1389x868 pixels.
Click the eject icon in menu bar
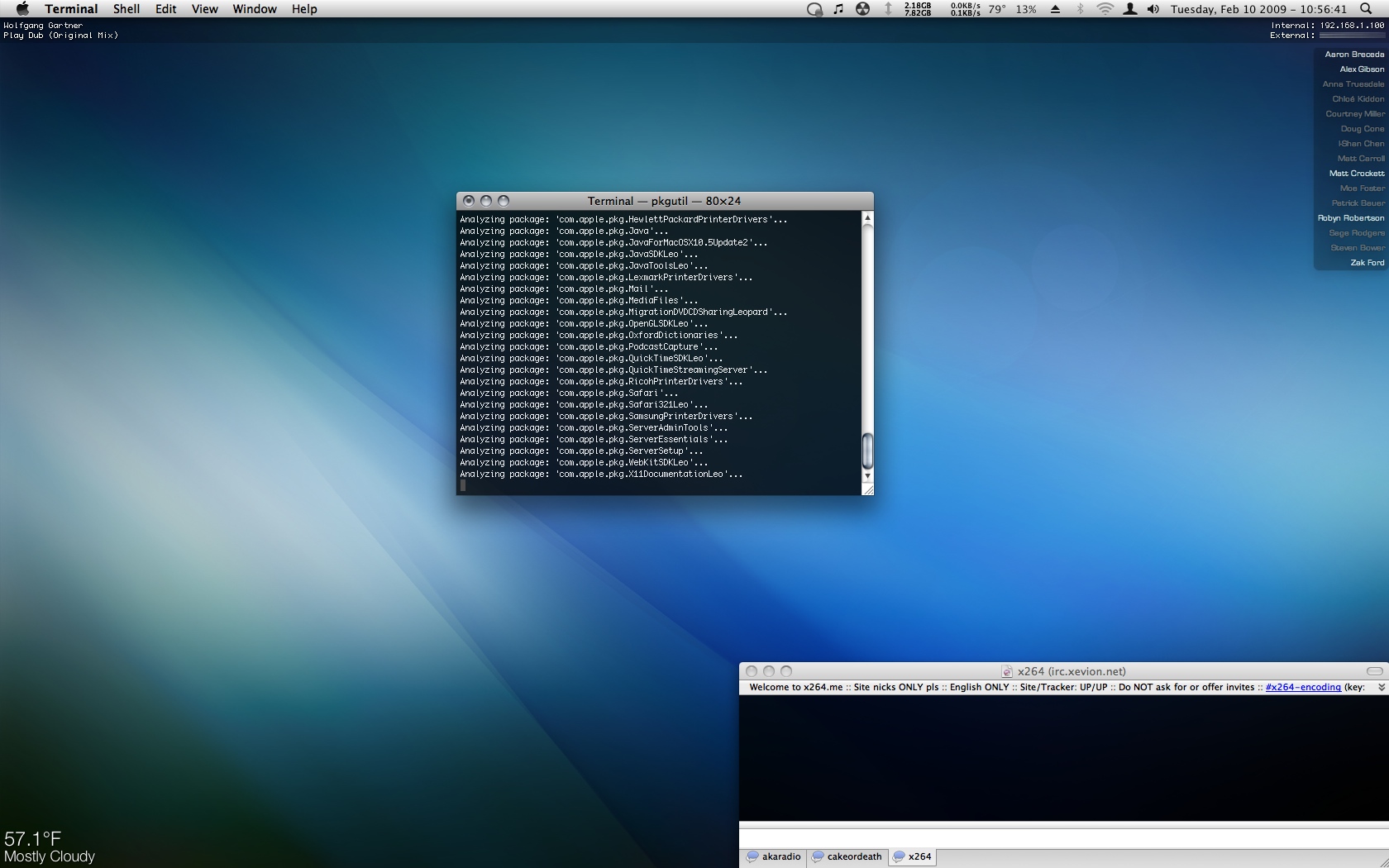(1055, 9)
